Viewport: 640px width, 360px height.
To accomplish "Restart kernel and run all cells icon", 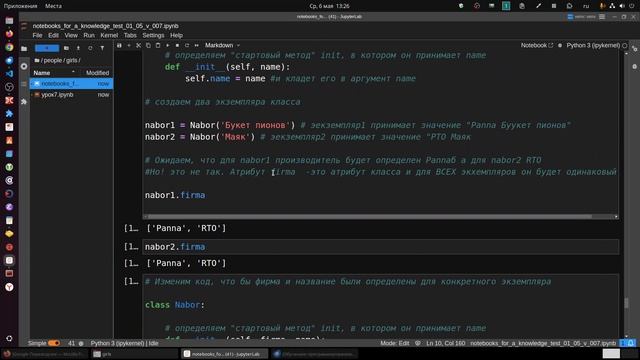I will coord(196,45).
